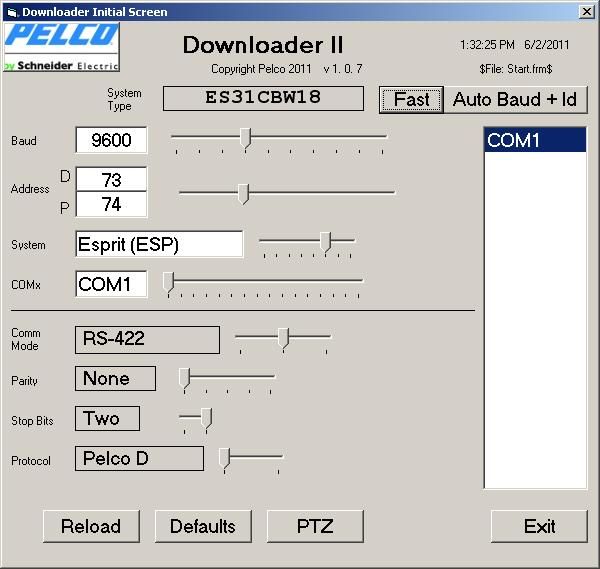Click the Address slider thumb

pos(243,194)
